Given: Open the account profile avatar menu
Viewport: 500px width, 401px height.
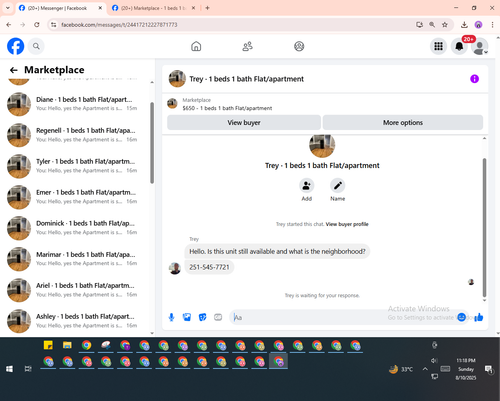Looking at the screenshot, I should coord(480,46).
